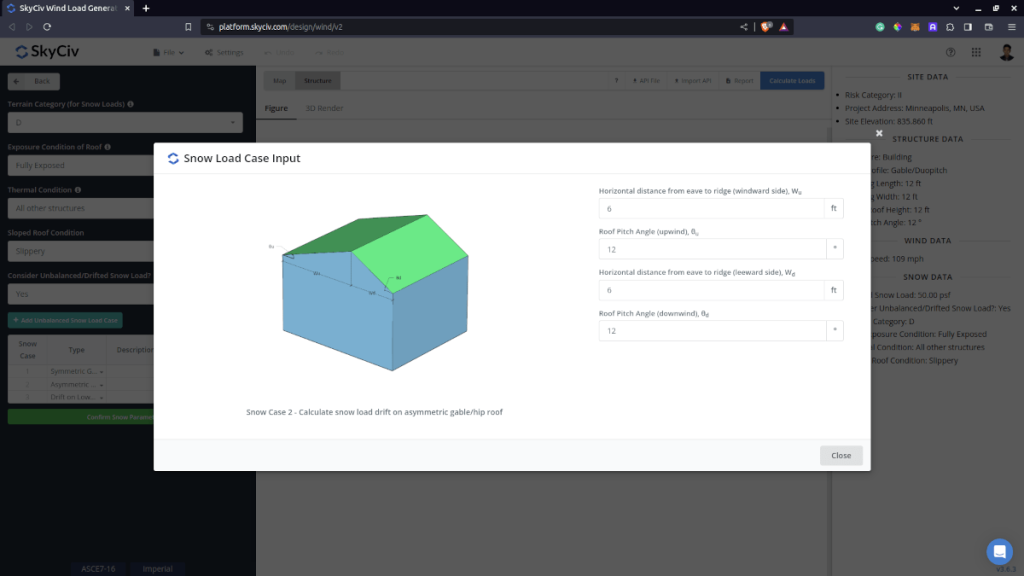Open the apps grid icon
The height and width of the screenshot is (576, 1024).
pos(976,52)
